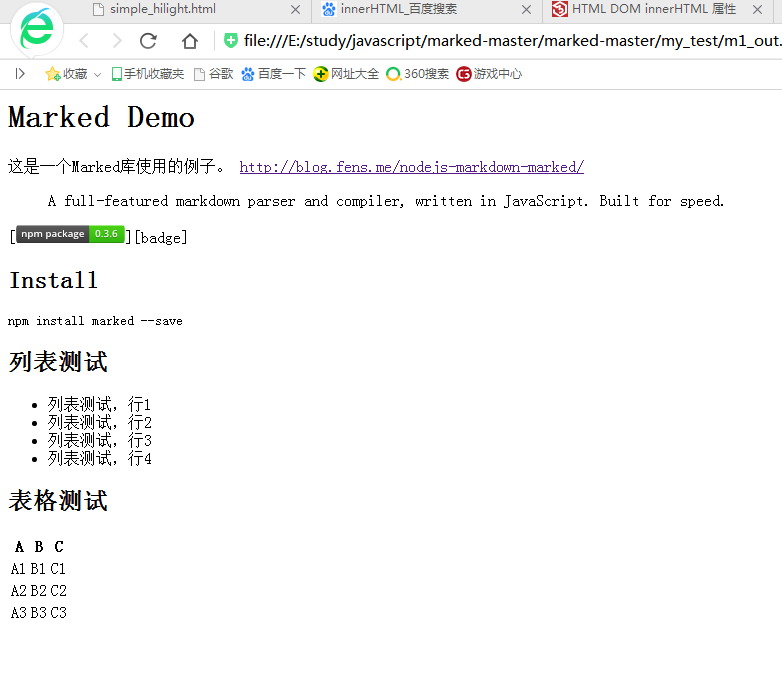The width and height of the screenshot is (782, 696).
Task: Click table header cell A
Action: (19, 547)
